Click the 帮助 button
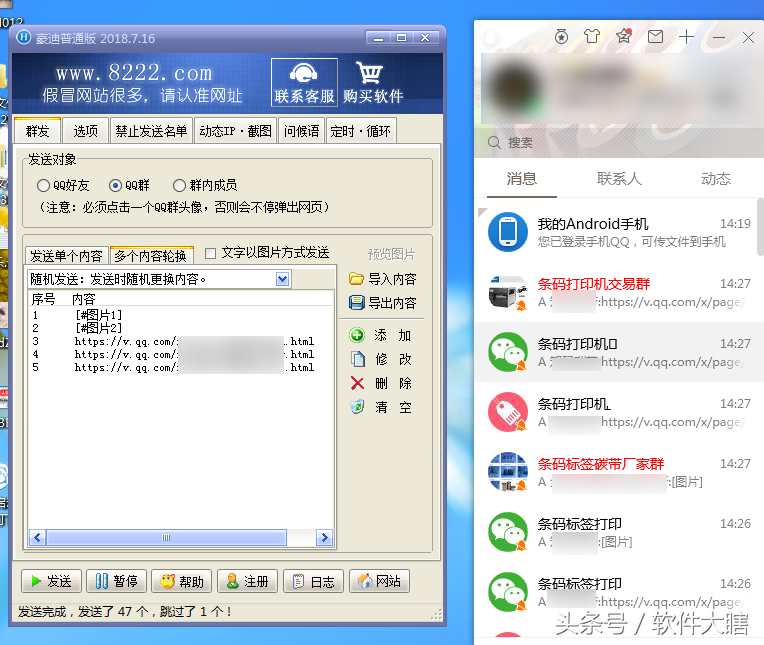The height and width of the screenshot is (645, 764). click(182, 581)
